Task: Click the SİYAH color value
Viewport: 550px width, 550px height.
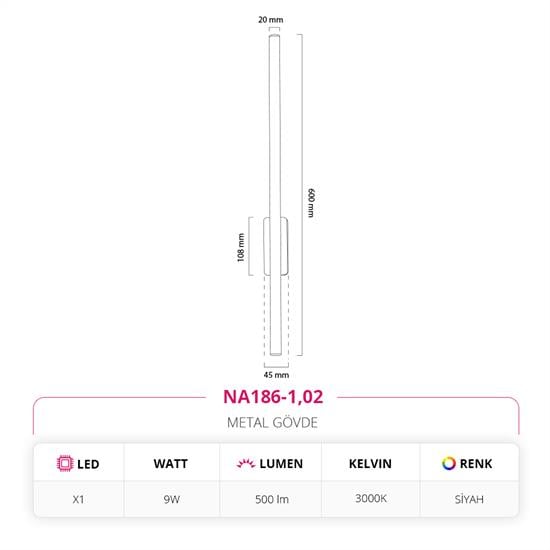Action: 469,499
